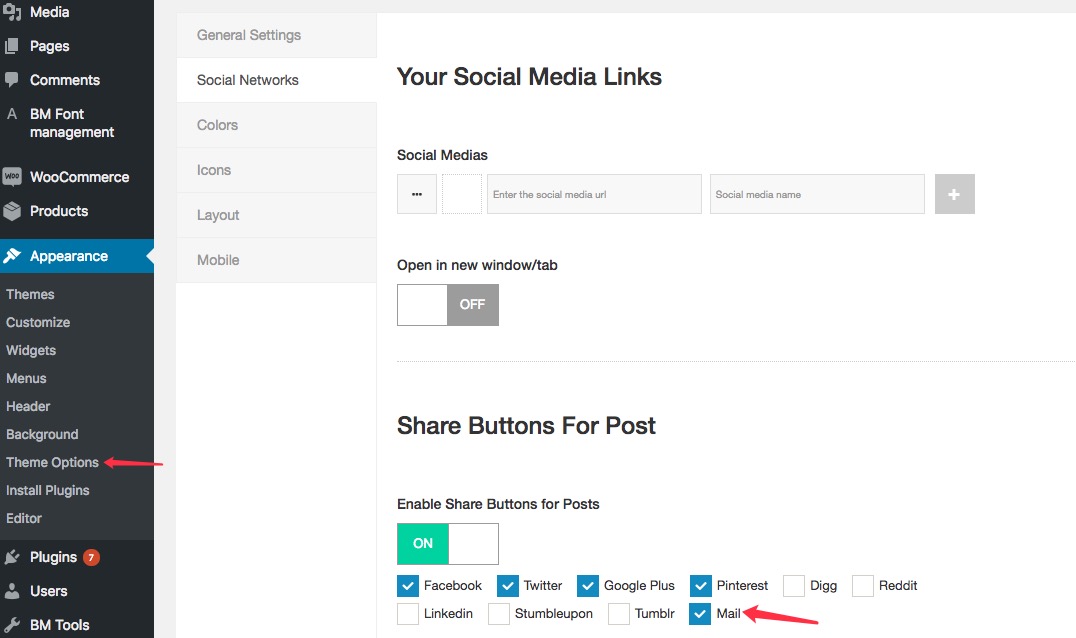Viewport: 1076px width, 638px height.
Task: Open Widgets under Appearance
Action: (31, 351)
